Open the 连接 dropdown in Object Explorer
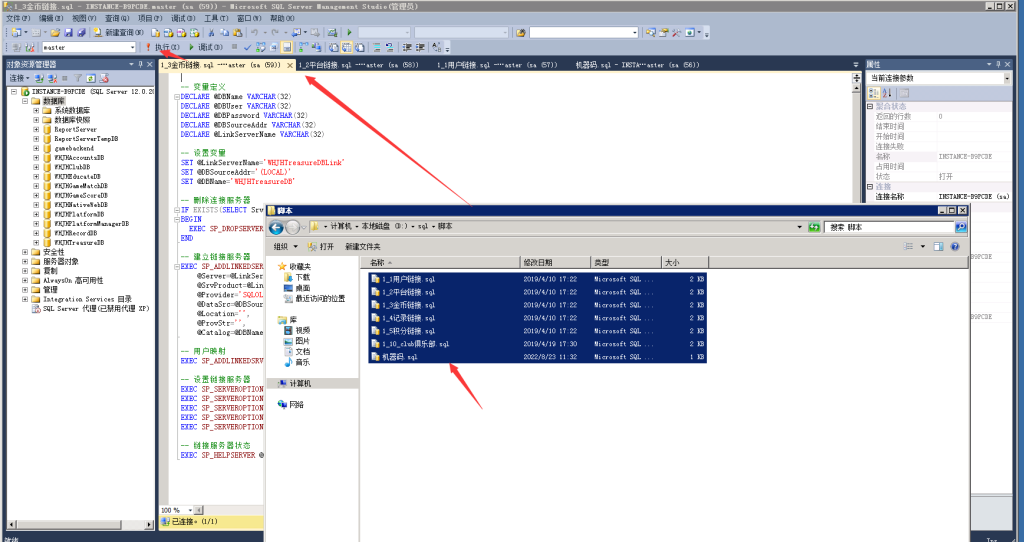The image size is (1024, 542). click(x=19, y=78)
